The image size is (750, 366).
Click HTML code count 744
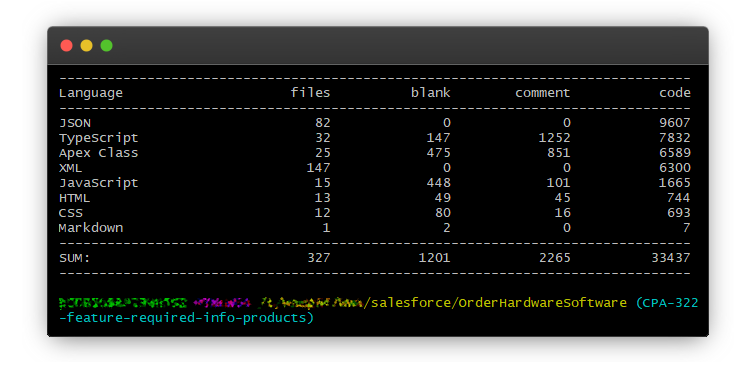679,198
